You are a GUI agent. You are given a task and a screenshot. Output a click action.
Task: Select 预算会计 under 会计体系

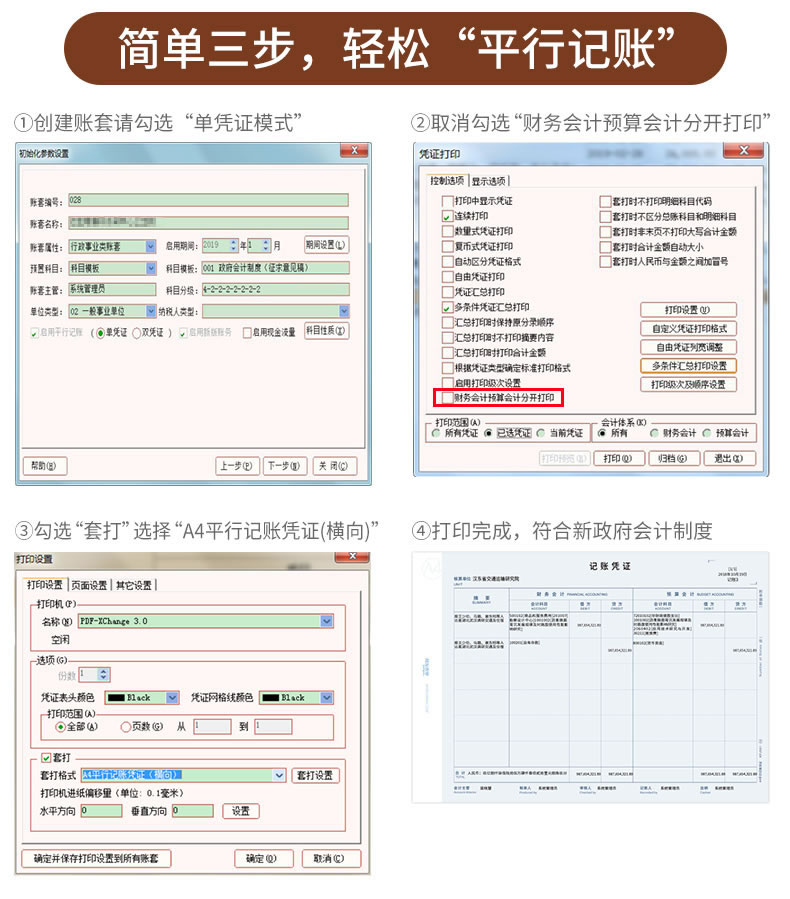click(x=707, y=433)
